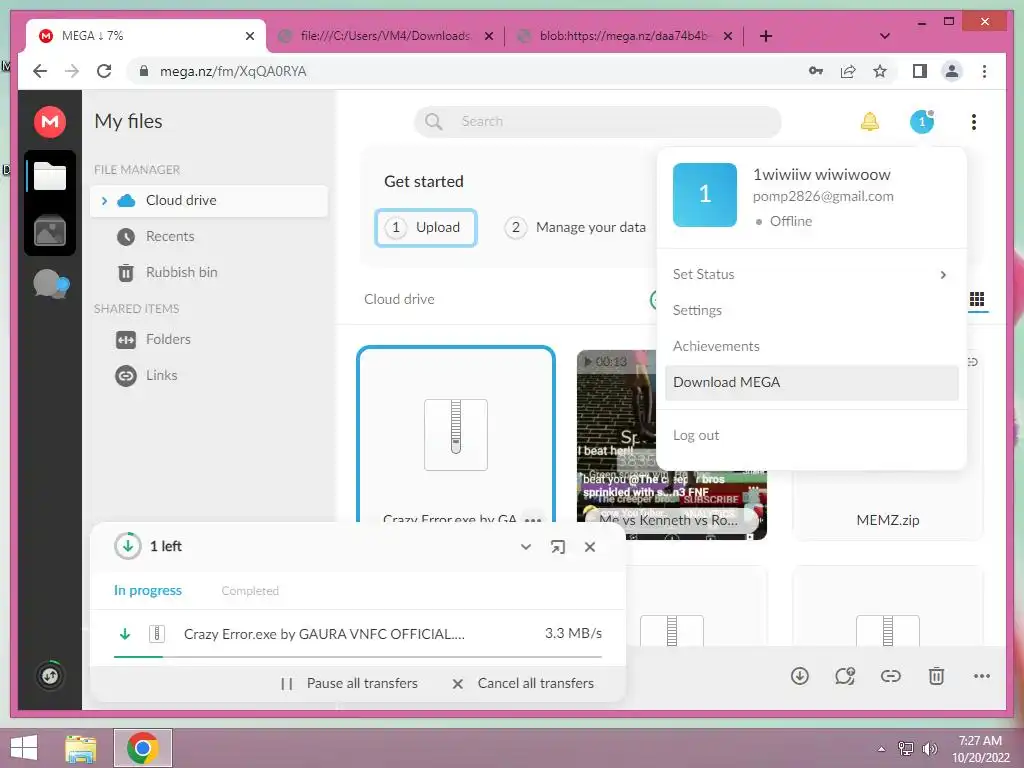
Task: Open tab search dropdown arrow
Action: [885, 36]
